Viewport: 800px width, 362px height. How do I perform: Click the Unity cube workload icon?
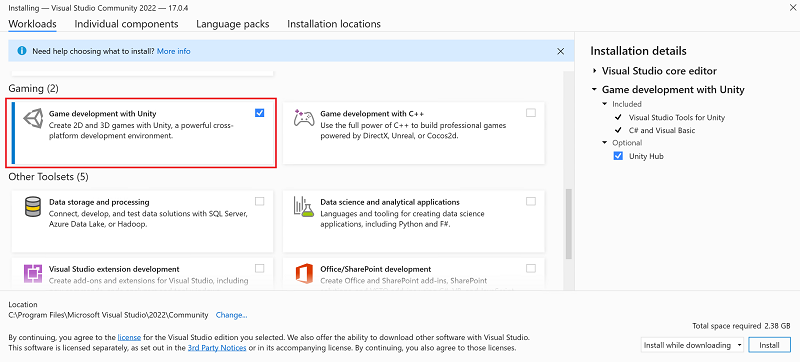[x=34, y=119]
